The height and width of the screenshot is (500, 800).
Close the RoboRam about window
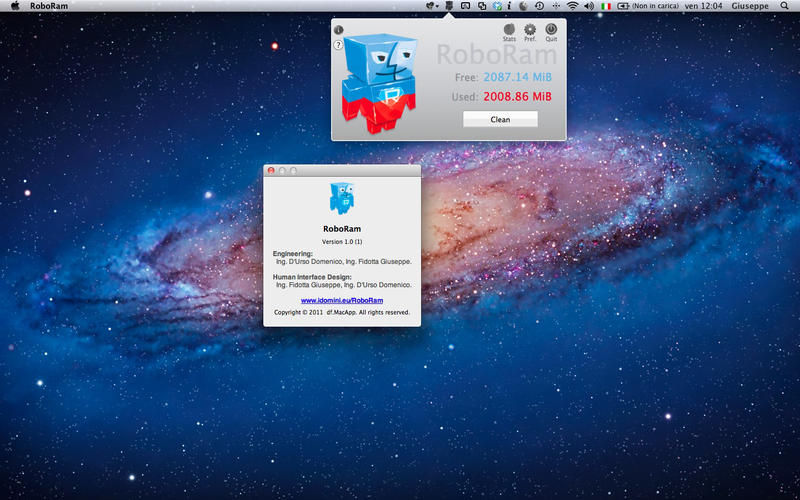(x=271, y=170)
